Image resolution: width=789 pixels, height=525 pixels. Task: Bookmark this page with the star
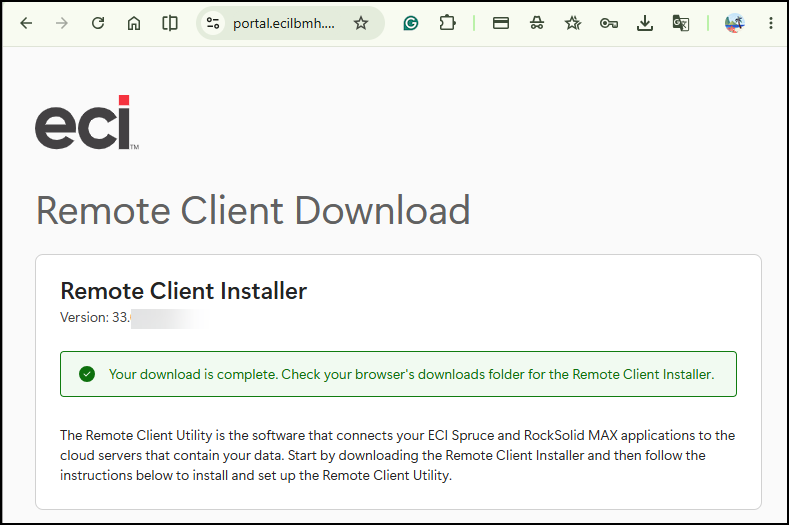[x=361, y=23]
